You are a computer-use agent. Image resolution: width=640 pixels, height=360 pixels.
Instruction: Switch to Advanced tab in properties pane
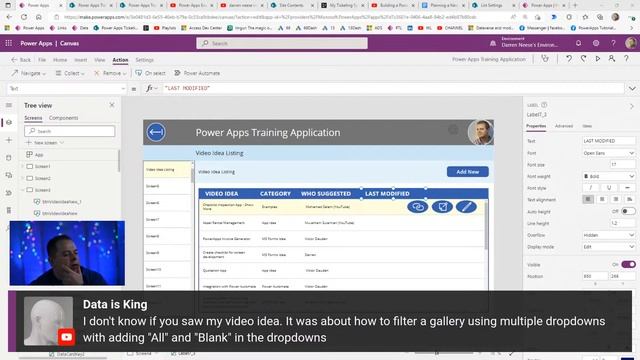(x=564, y=126)
